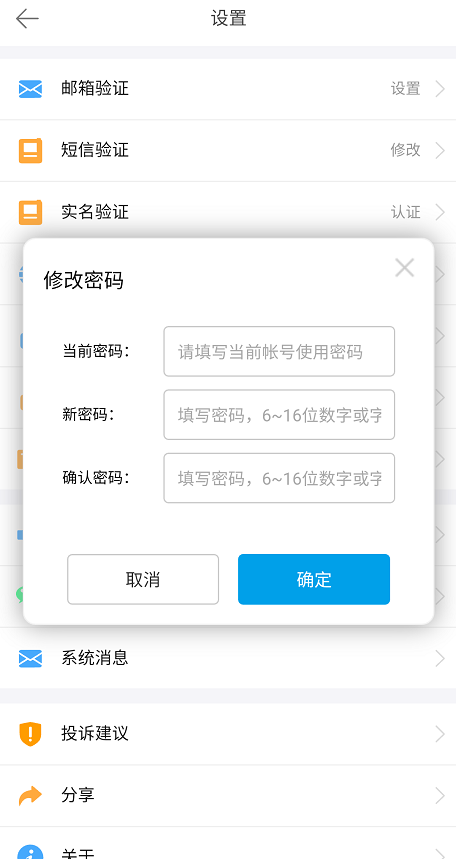
Task: Click the 投诉建议 shield icon
Action: [x=30, y=734]
